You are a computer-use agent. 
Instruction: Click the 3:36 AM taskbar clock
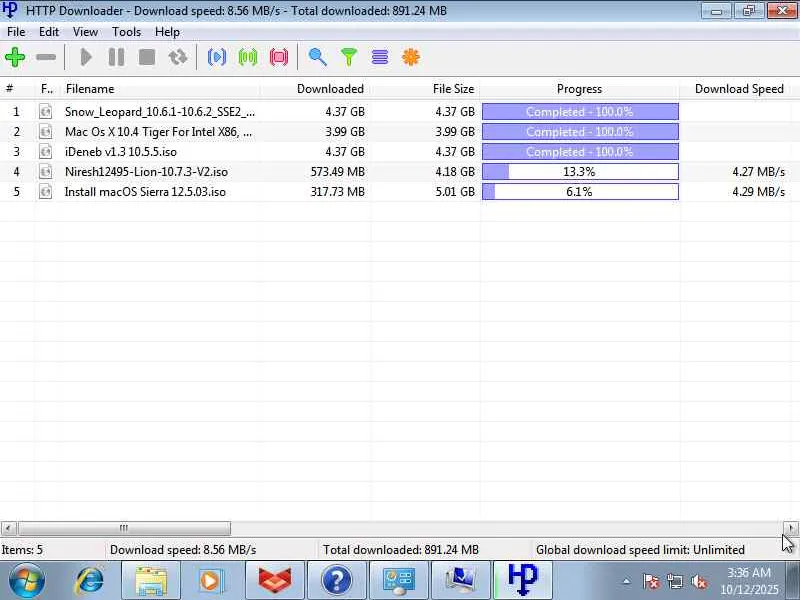tap(748, 572)
